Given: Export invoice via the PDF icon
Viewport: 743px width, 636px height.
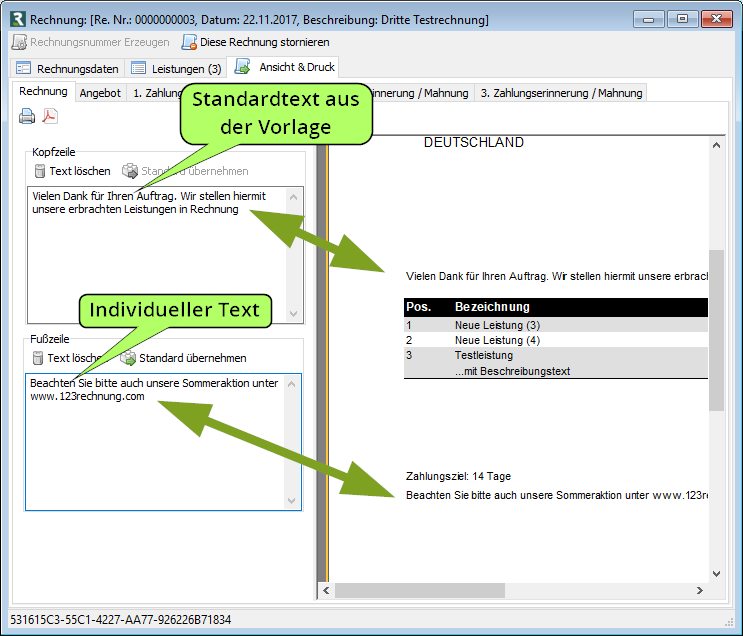Looking at the screenshot, I should [x=50, y=116].
